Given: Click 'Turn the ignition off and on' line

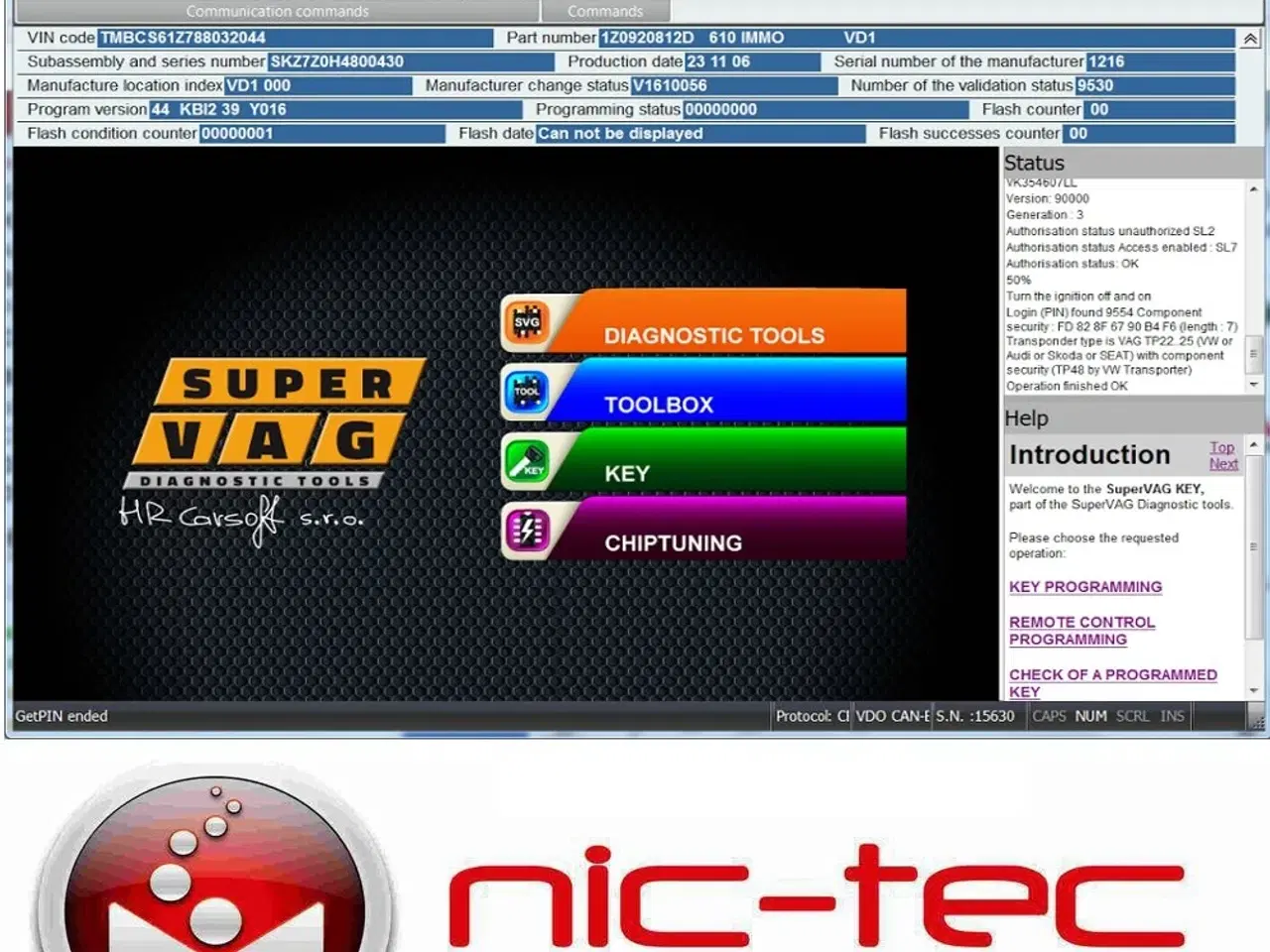Looking at the screenshot, I should (1079, 296).
